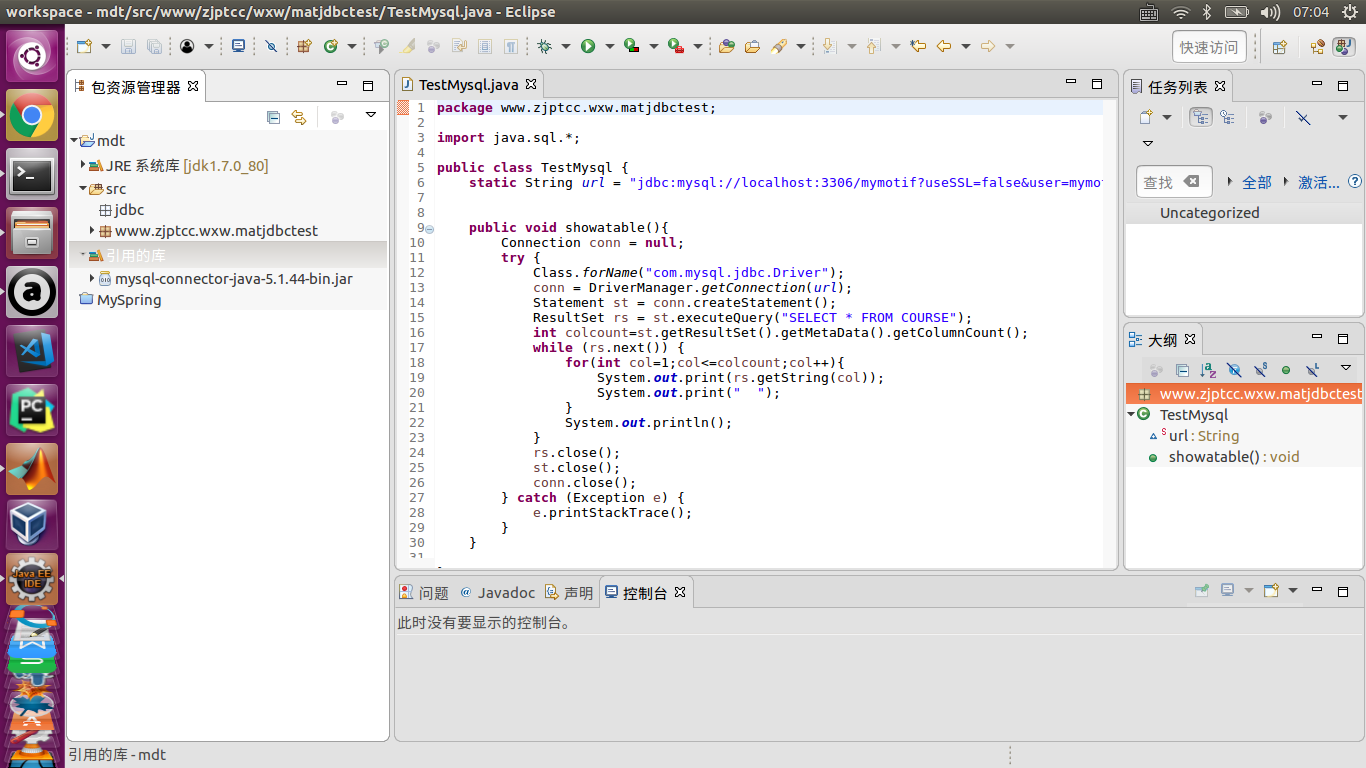Image resolution: width=1366 pixels, height=768 pixels.
Task: Click the Back navigation arrow
Action: tap(943, 46)
